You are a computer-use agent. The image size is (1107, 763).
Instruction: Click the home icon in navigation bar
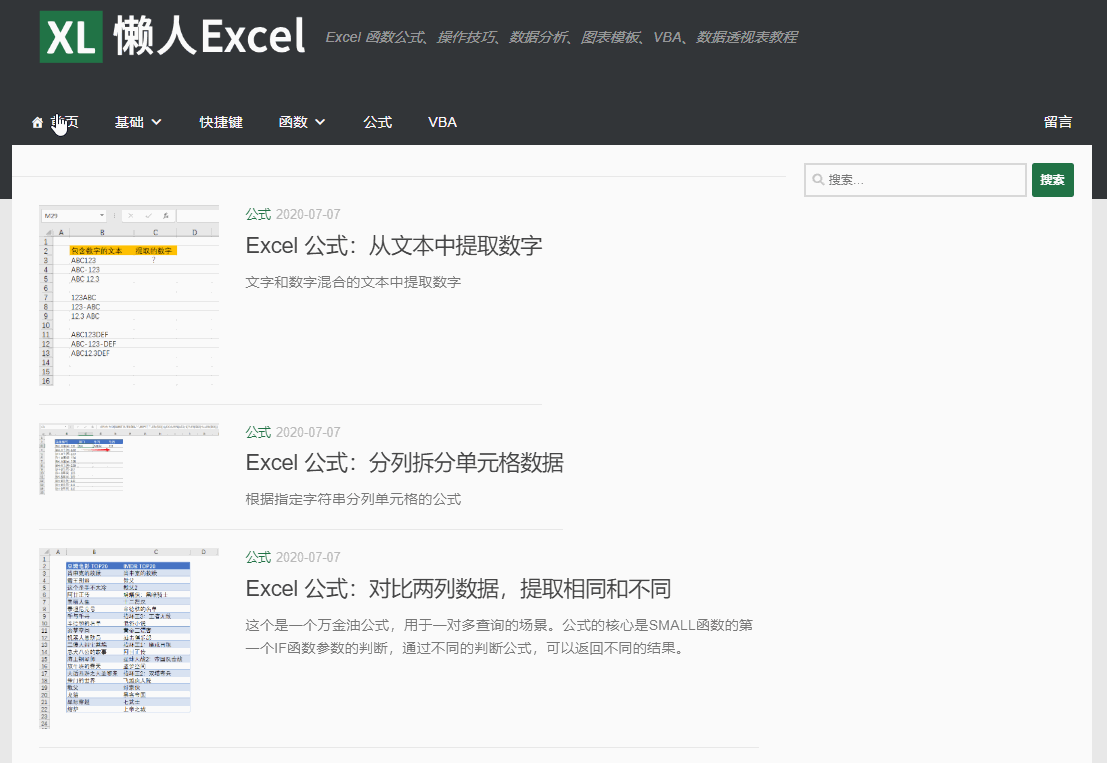coord(37,122)
